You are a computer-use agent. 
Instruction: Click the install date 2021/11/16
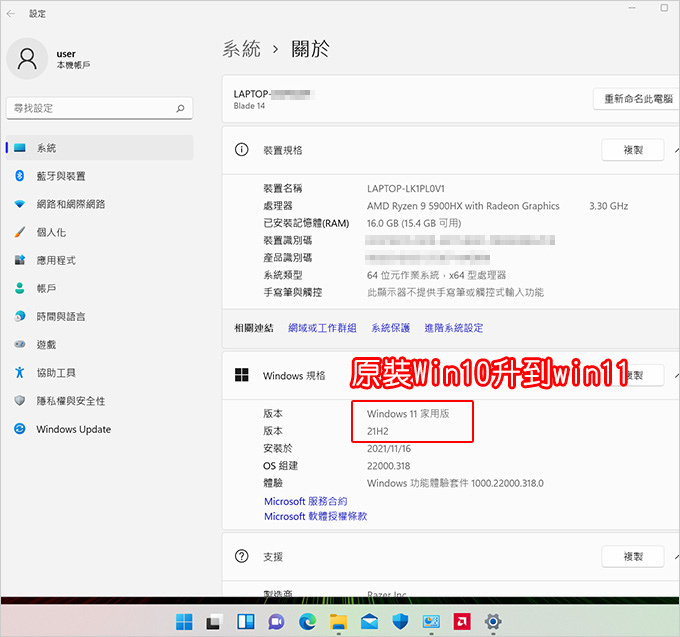[389, 449]
